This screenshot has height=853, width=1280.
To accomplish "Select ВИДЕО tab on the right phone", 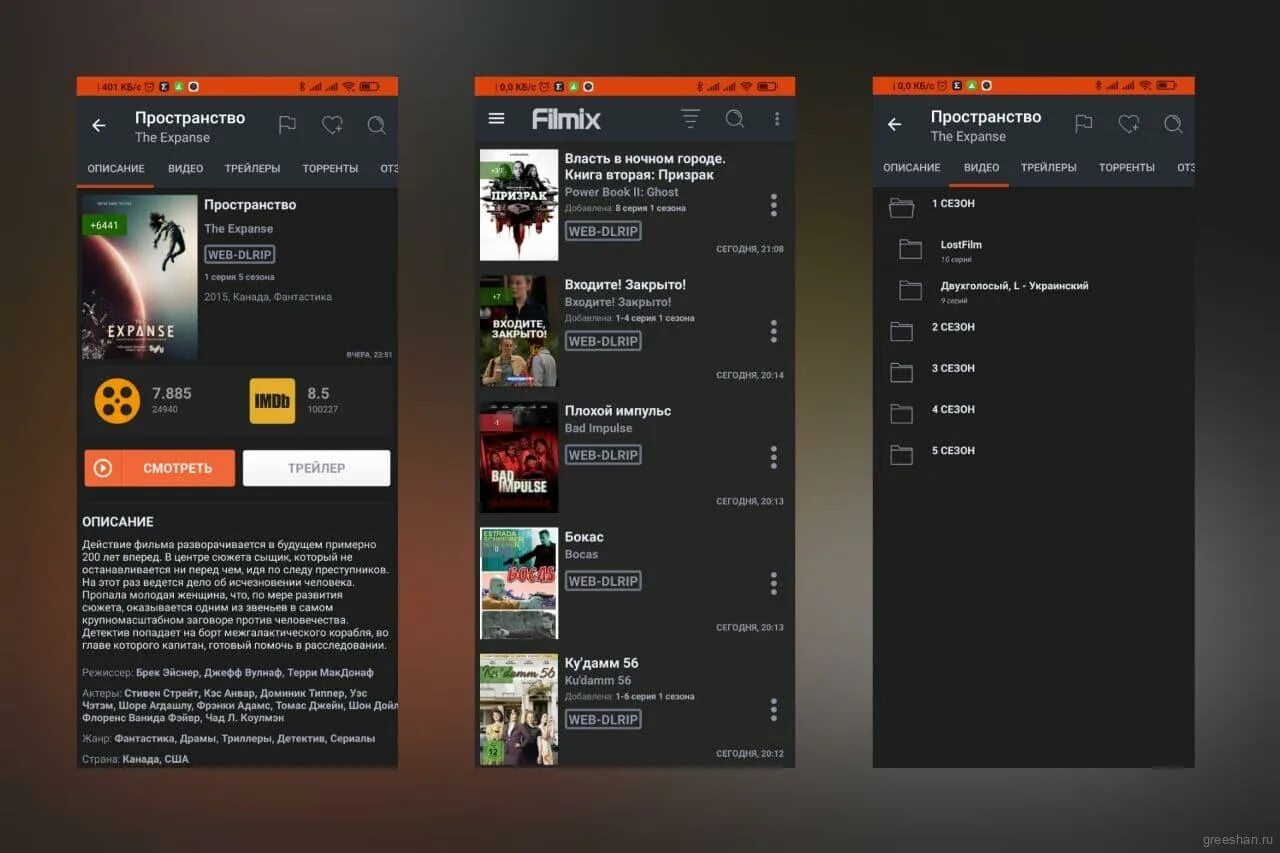I will [981, 167].
